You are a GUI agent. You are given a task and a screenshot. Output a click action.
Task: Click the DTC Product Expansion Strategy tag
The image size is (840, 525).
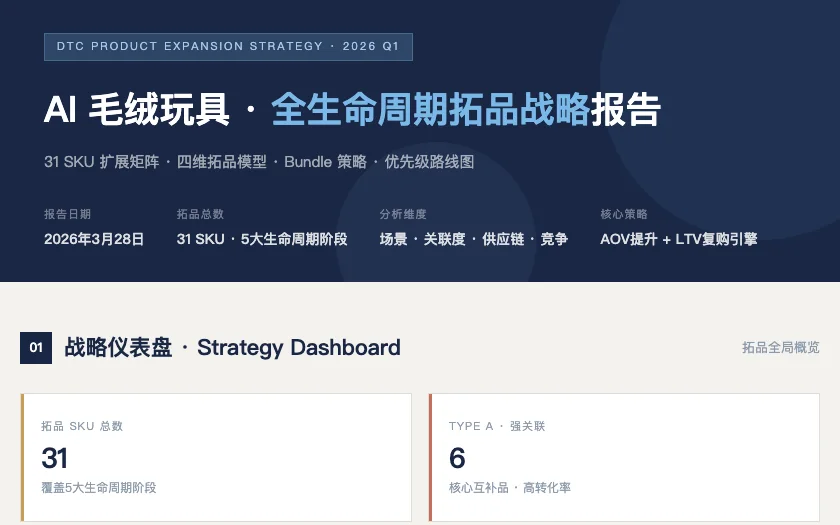[228, 47]
